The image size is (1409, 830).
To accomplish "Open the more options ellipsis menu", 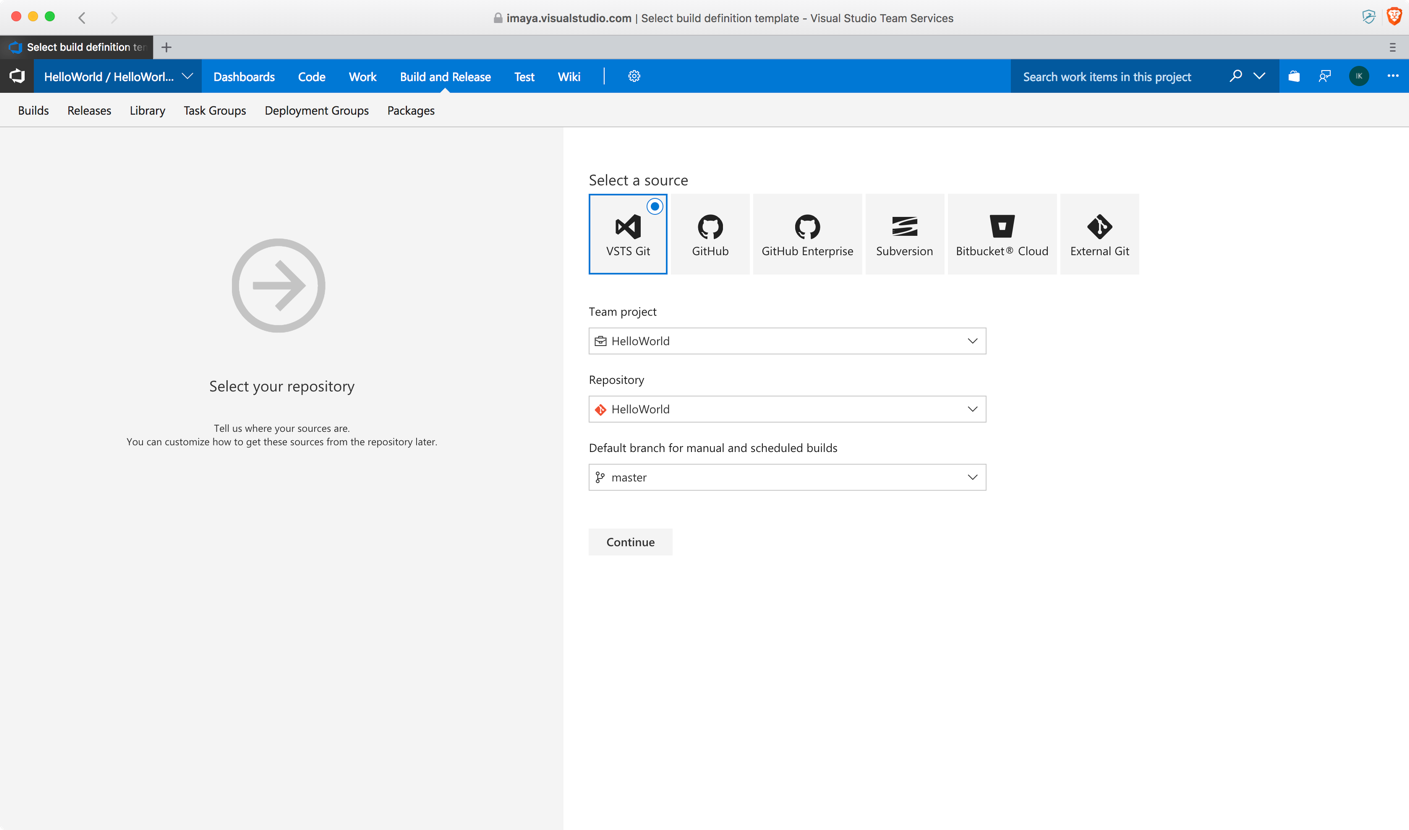I will 1393,76.
